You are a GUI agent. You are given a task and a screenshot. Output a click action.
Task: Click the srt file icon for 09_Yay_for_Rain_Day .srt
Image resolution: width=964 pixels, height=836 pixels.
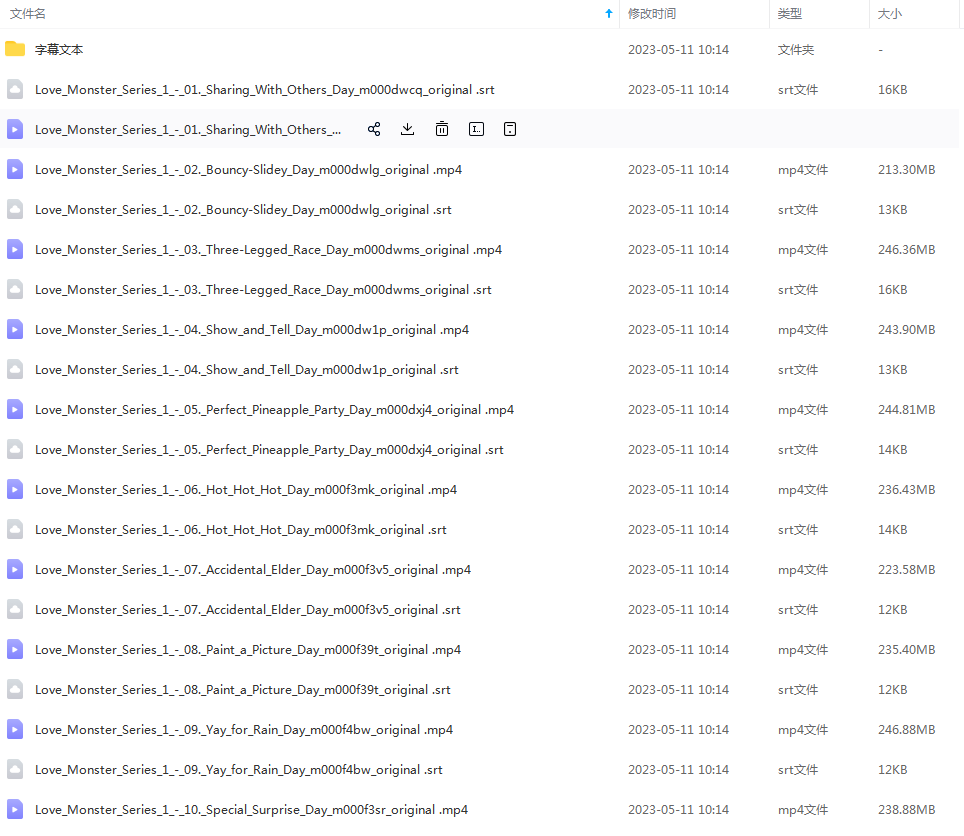[x=15, y=769]
